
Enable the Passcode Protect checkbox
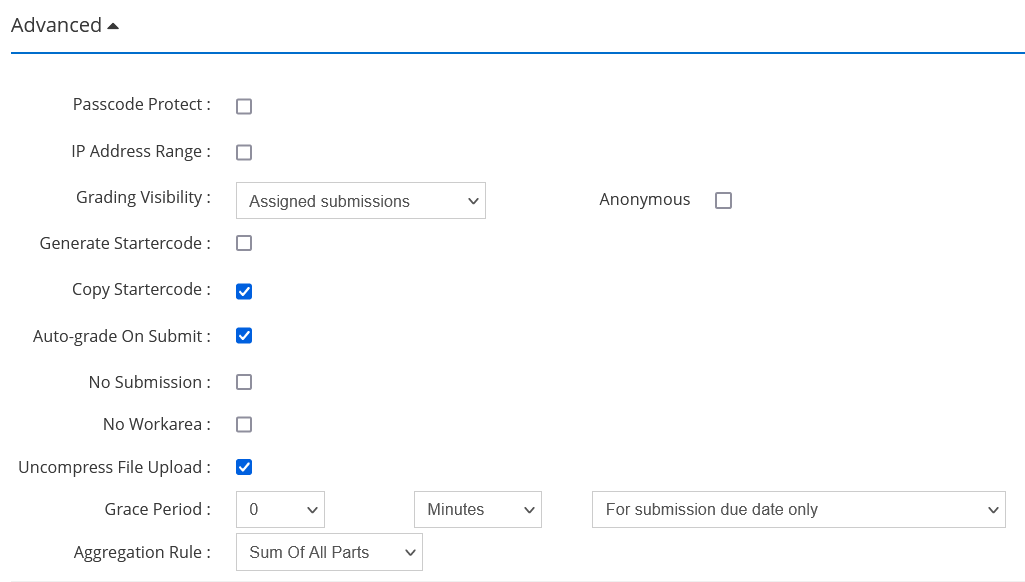[244, 106]
